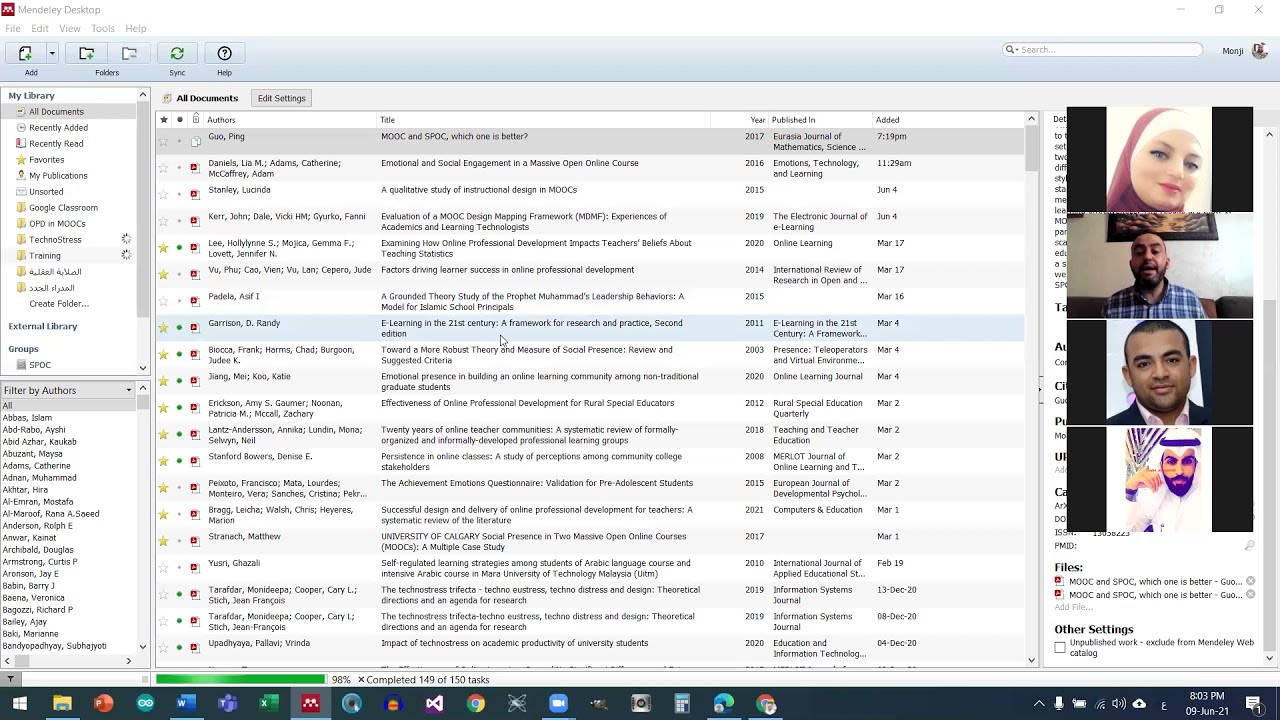
Task: Remove the first attached file in Files
Action: [x=1250, y=581]
